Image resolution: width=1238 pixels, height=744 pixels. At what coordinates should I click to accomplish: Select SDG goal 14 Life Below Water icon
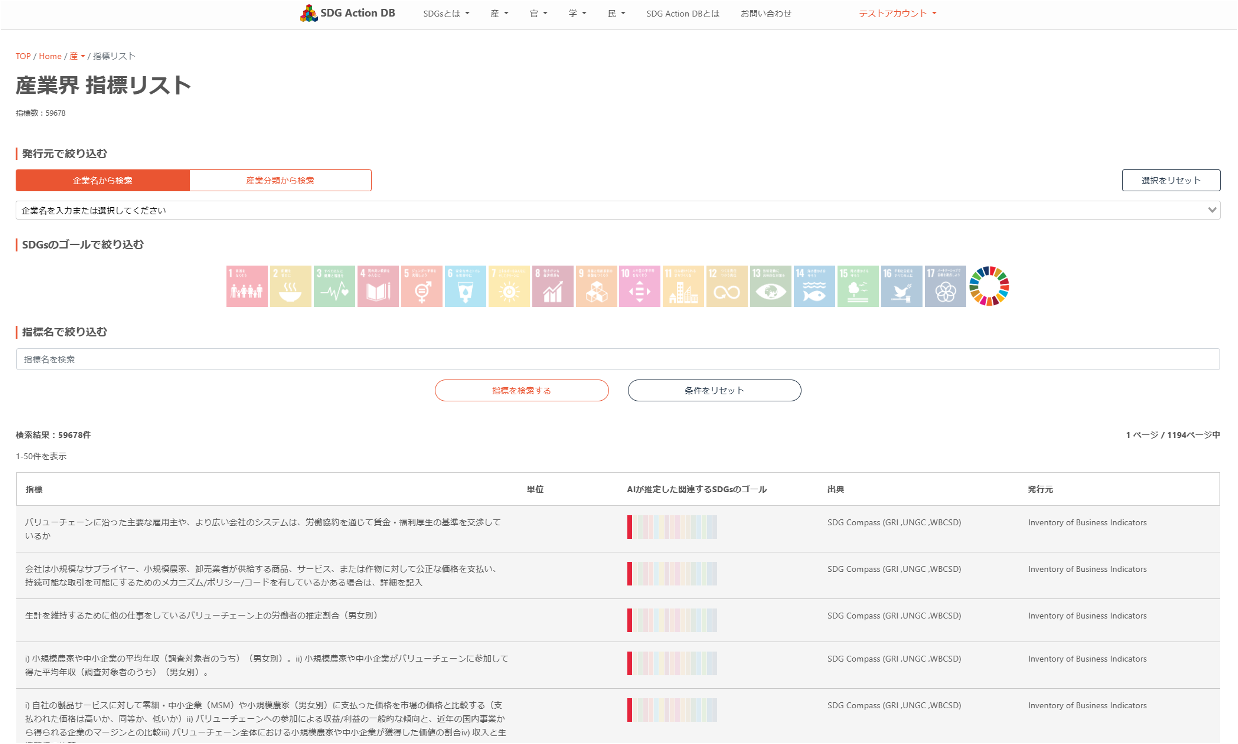814,286
